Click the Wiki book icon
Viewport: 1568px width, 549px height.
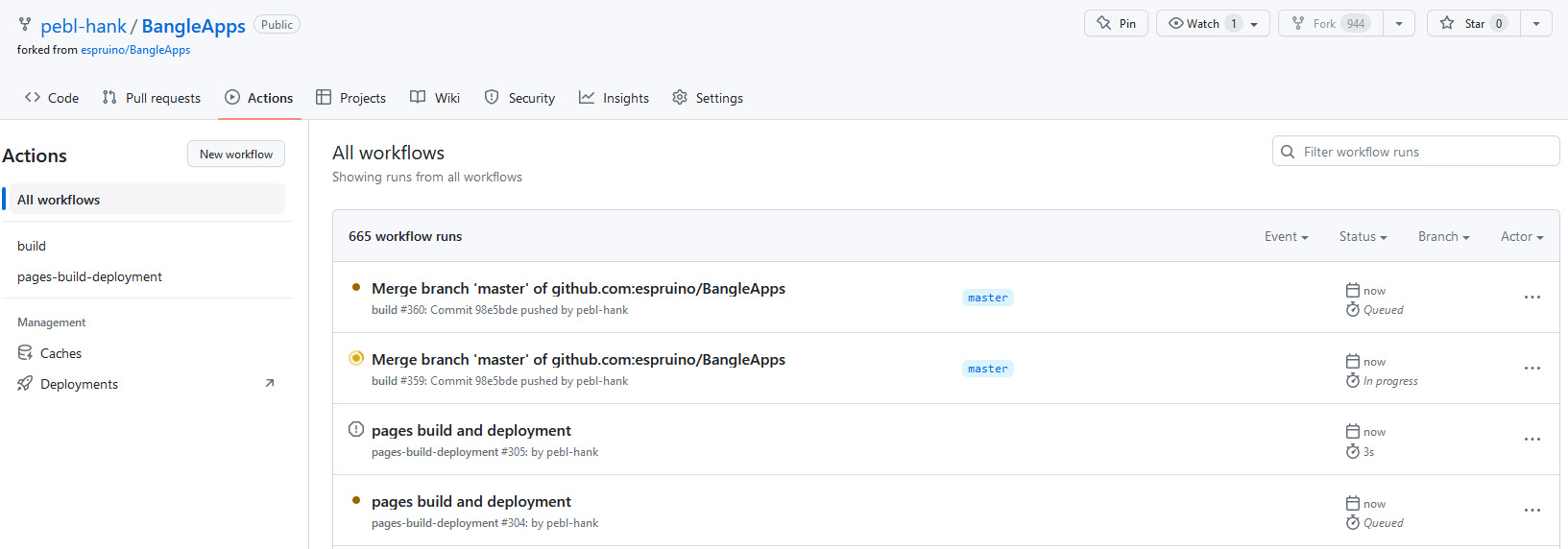click(418, 97)
